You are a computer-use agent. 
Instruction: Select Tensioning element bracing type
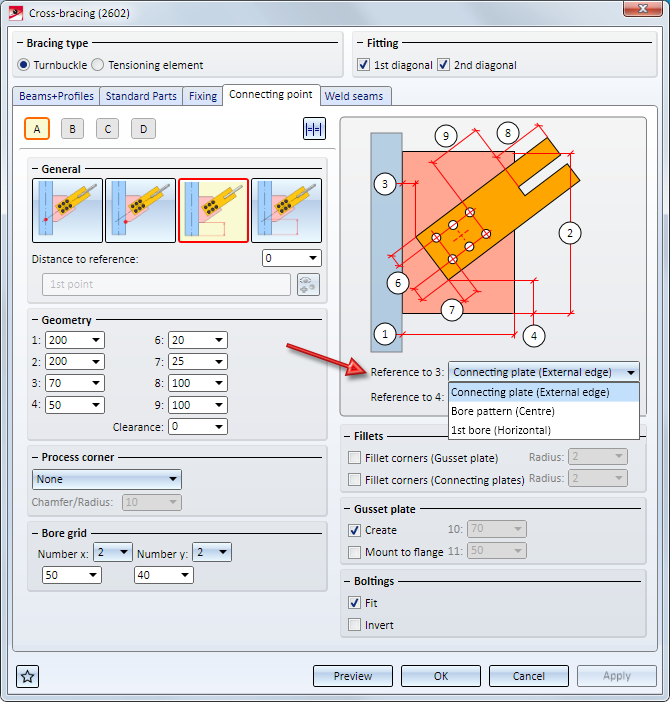point(98,65)
